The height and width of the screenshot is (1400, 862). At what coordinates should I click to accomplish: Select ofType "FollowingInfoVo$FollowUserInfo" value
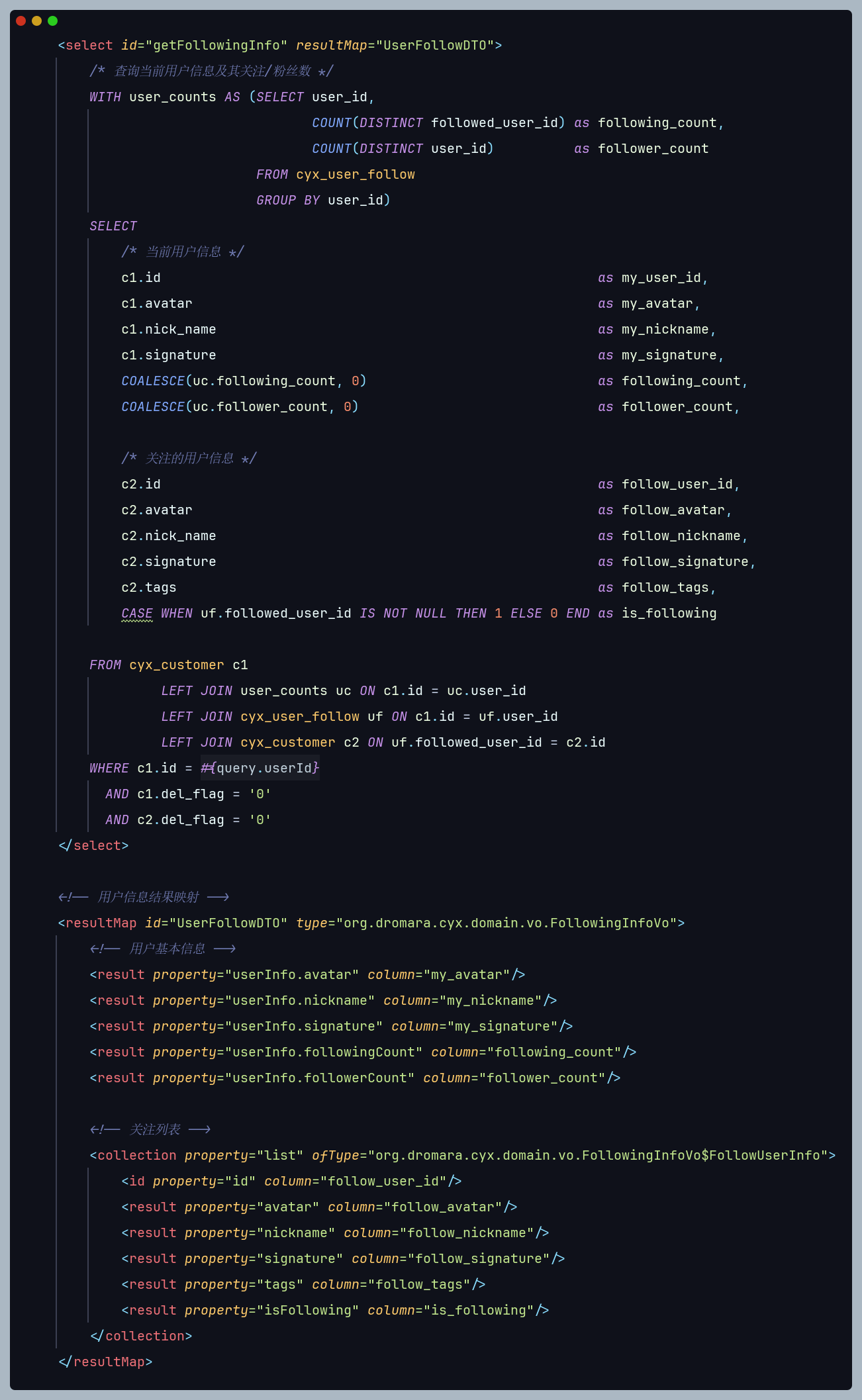click(701, 1155)
